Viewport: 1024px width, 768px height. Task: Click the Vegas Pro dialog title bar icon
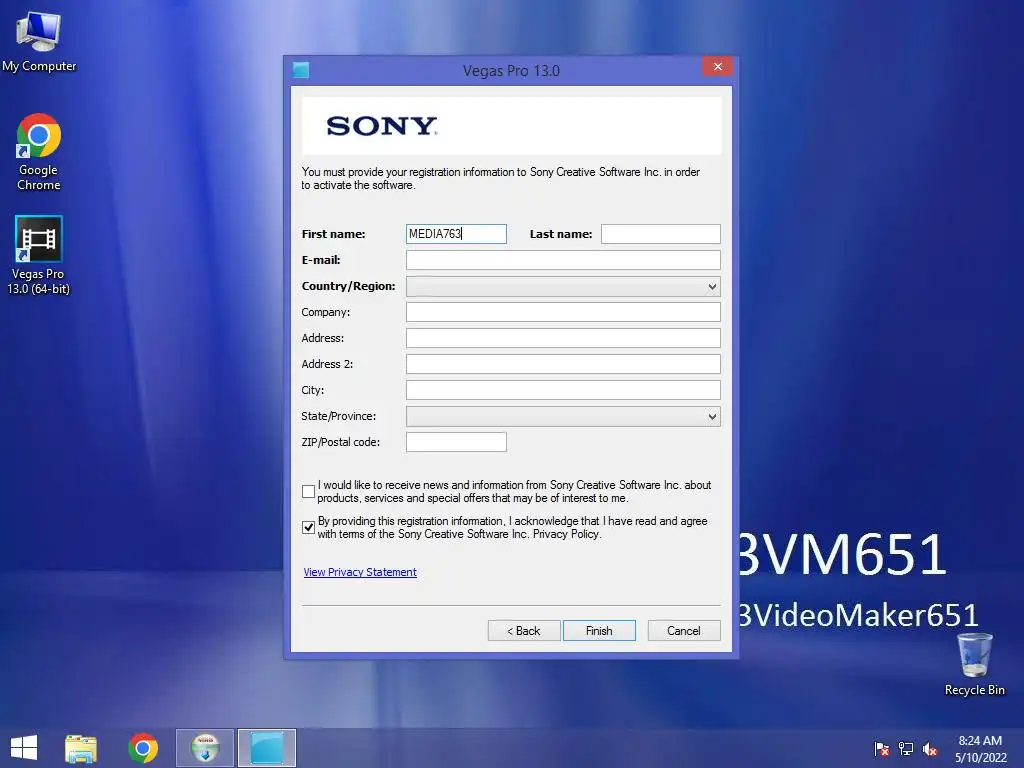point(301,70)
